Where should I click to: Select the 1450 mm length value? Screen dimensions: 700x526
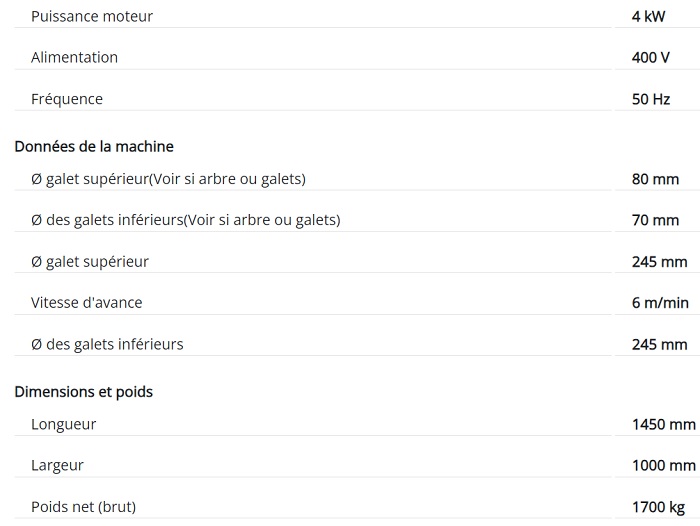(x=663, y=424)
